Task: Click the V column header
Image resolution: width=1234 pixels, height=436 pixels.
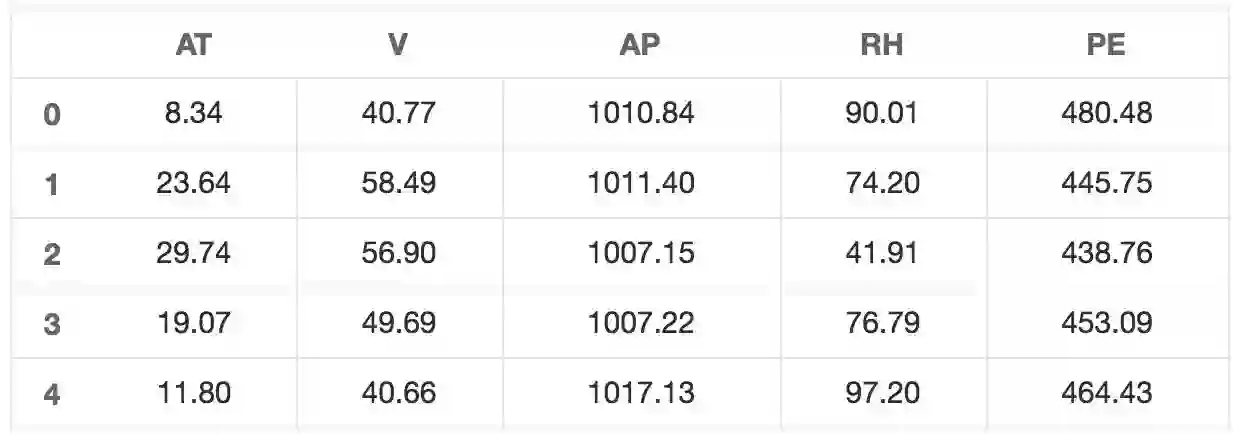Action: point(398,46)
